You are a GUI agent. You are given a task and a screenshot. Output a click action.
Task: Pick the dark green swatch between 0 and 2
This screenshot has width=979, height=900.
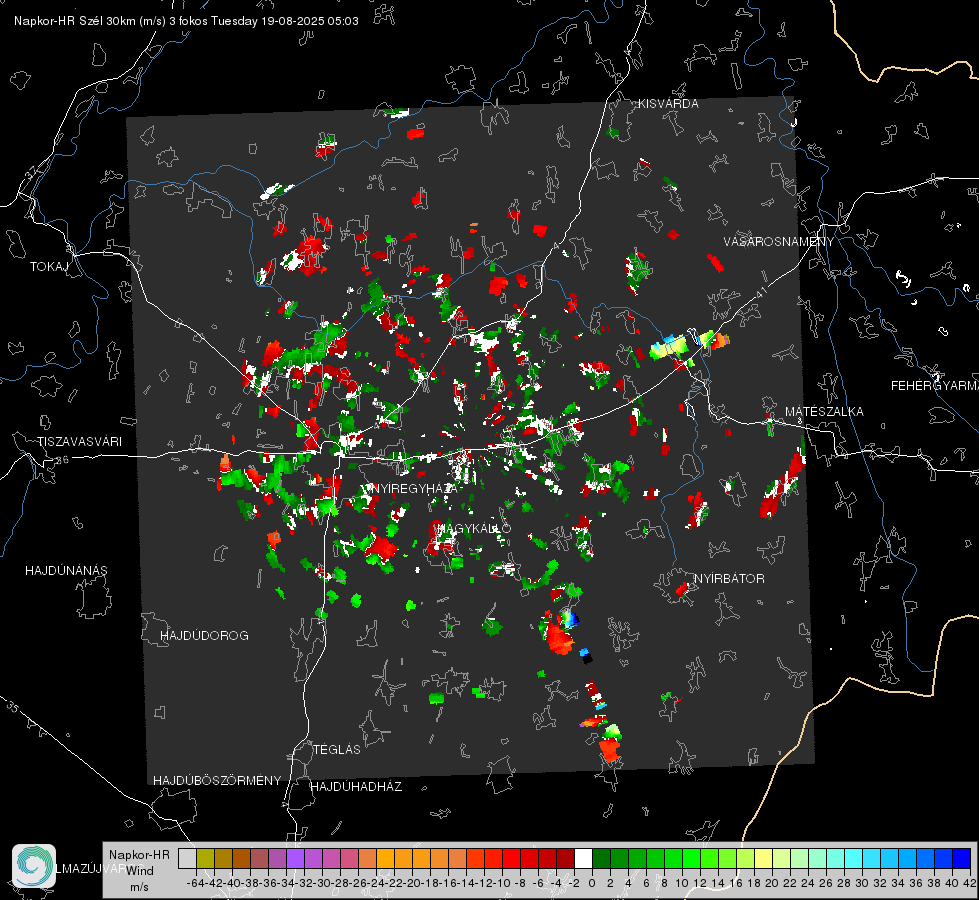[x=601, y=859]
